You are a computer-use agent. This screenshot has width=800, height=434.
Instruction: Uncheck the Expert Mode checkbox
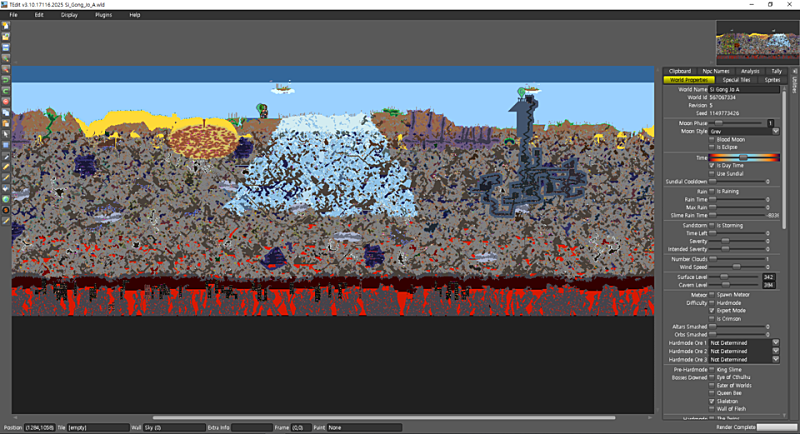(712, 310)
